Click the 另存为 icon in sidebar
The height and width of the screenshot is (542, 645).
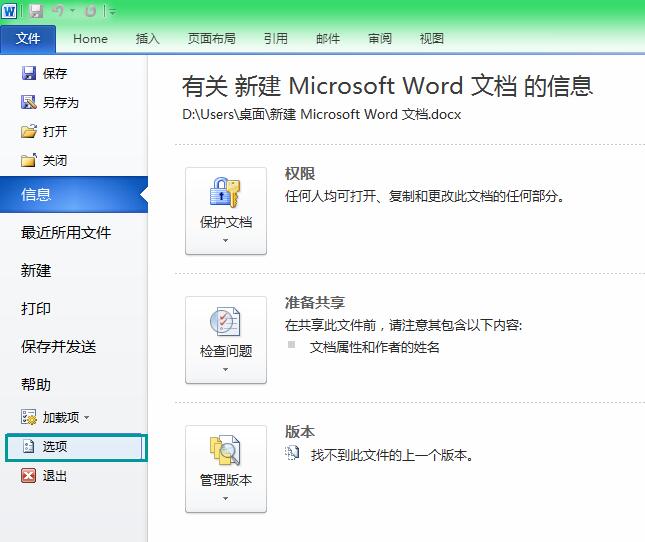pos(29,102)
